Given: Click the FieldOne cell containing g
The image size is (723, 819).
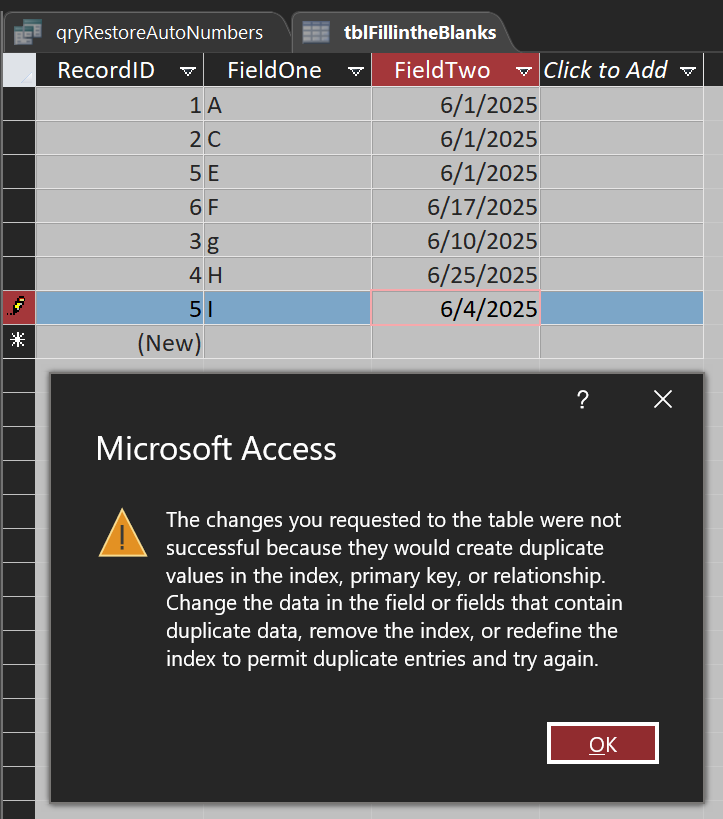Looking at the screenshot, I should tap(287, 241).
